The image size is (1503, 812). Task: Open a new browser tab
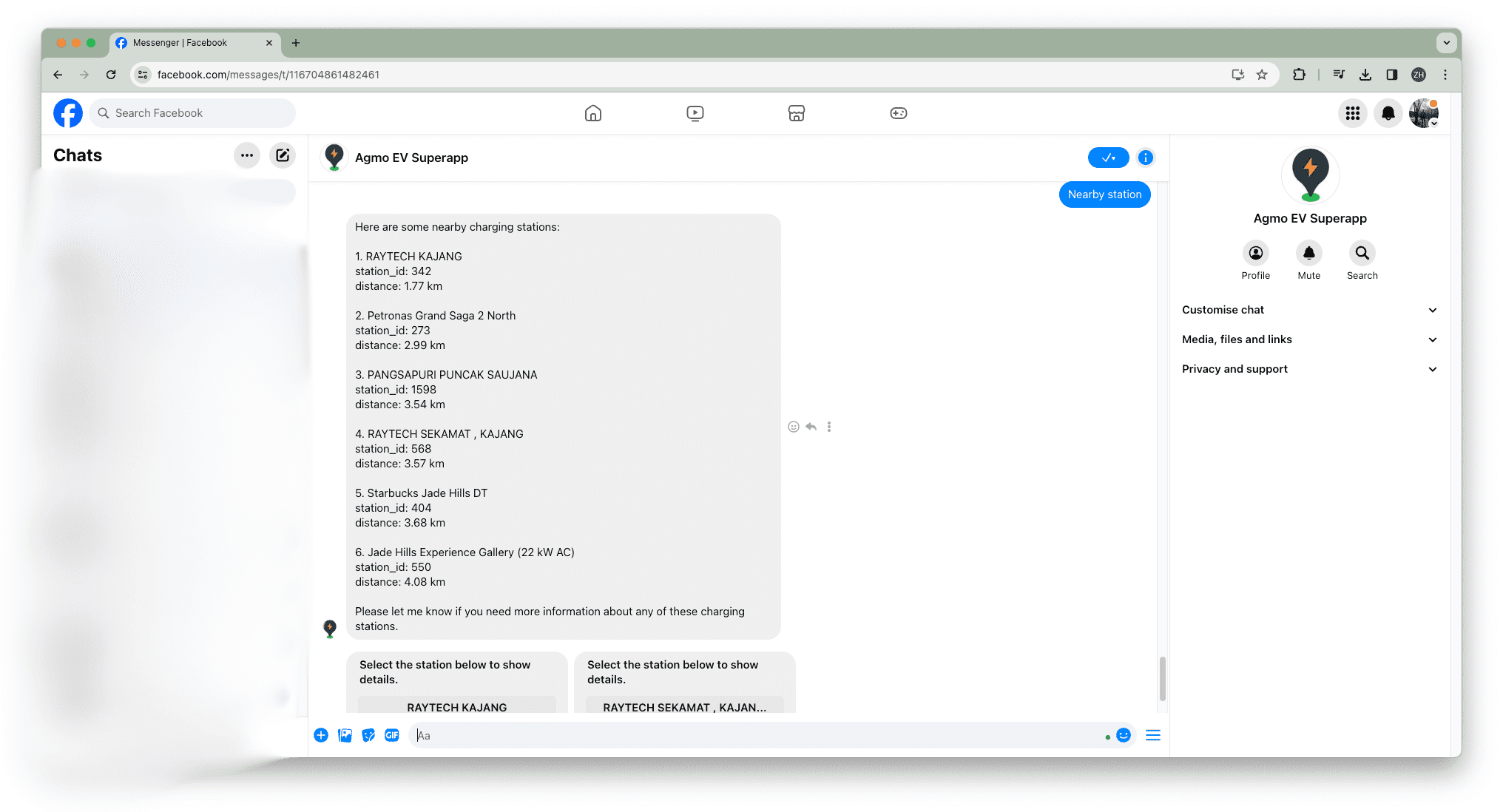(296, 43)
